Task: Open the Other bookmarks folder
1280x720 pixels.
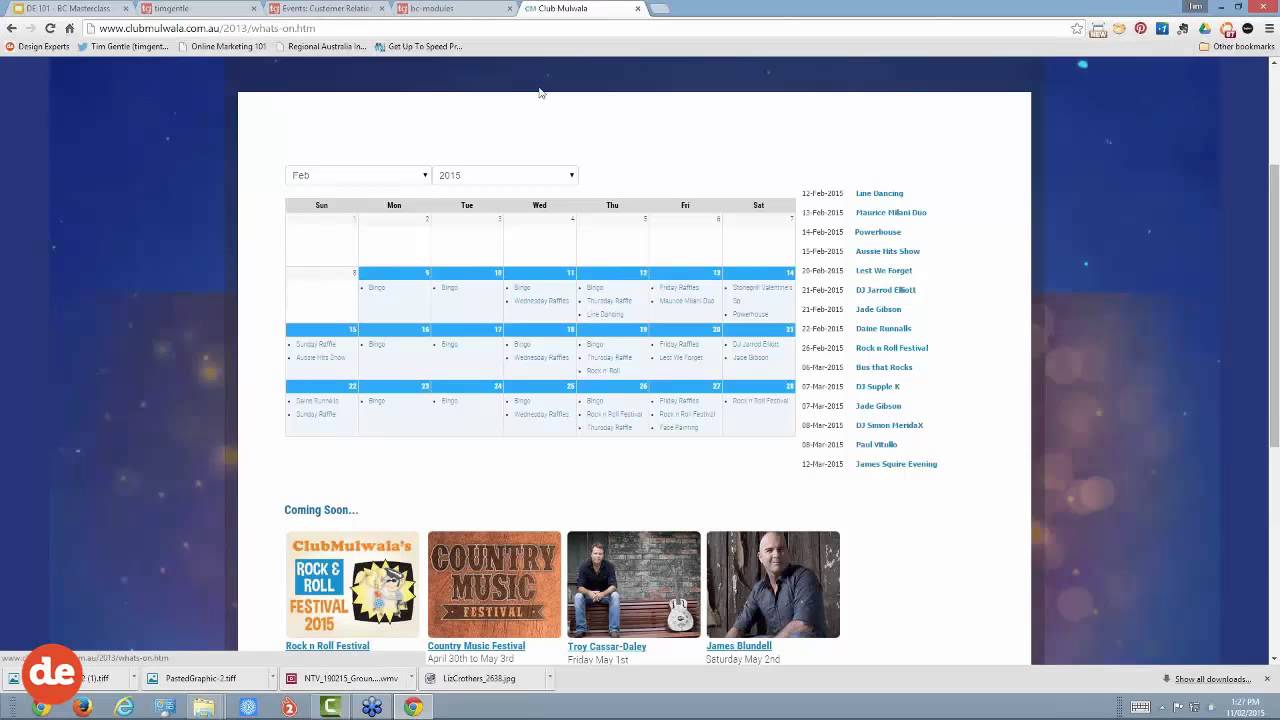Action: coord(1237,46)
